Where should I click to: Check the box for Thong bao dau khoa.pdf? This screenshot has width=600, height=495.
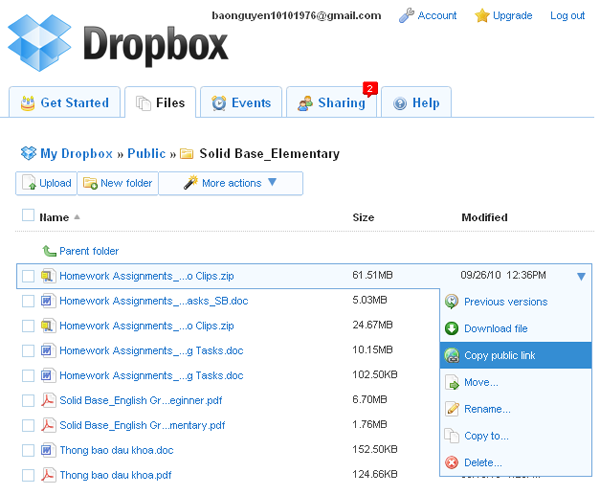[28, 475]
